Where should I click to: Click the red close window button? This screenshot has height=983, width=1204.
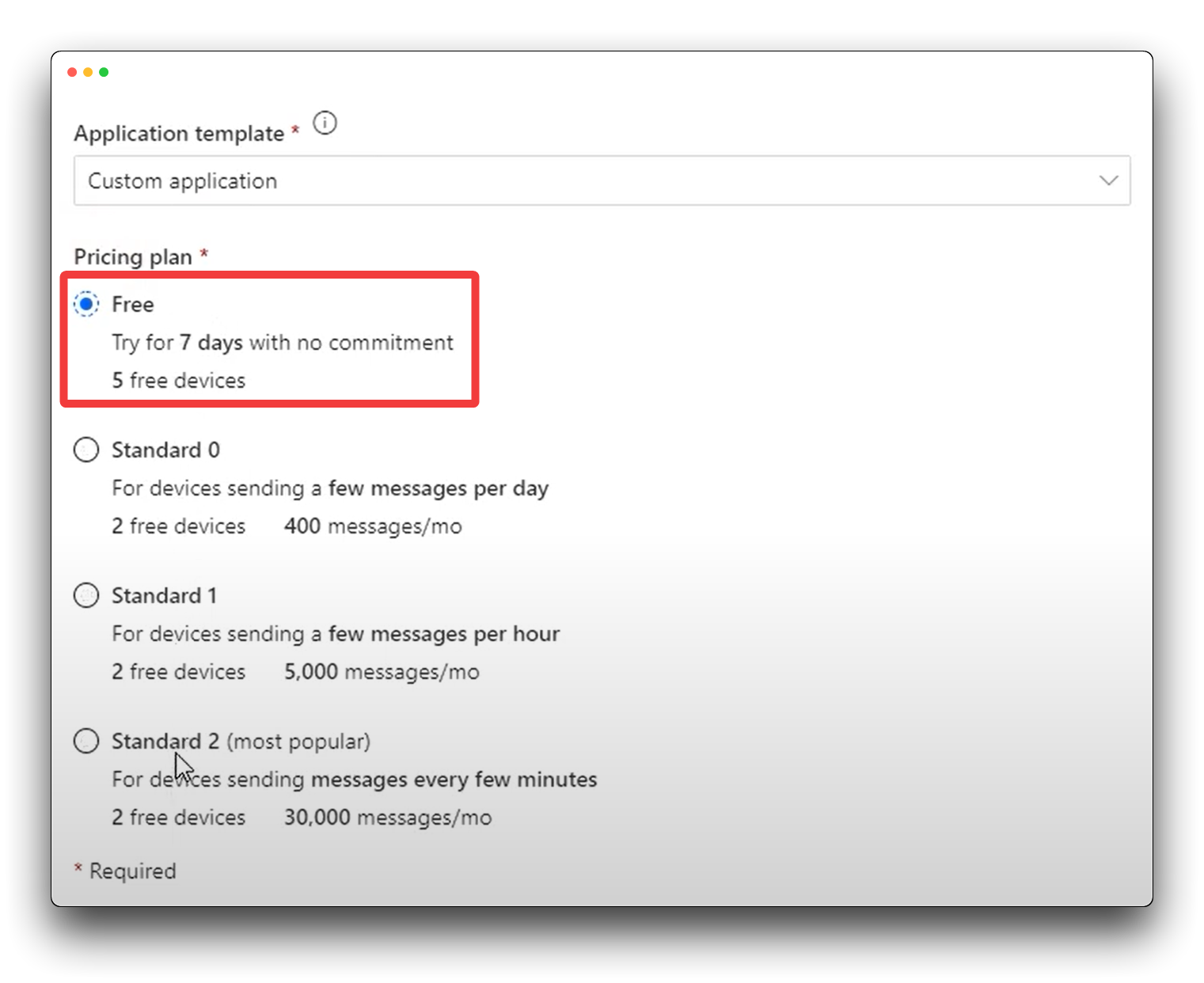pyautogui.click(x=72, y=72)
